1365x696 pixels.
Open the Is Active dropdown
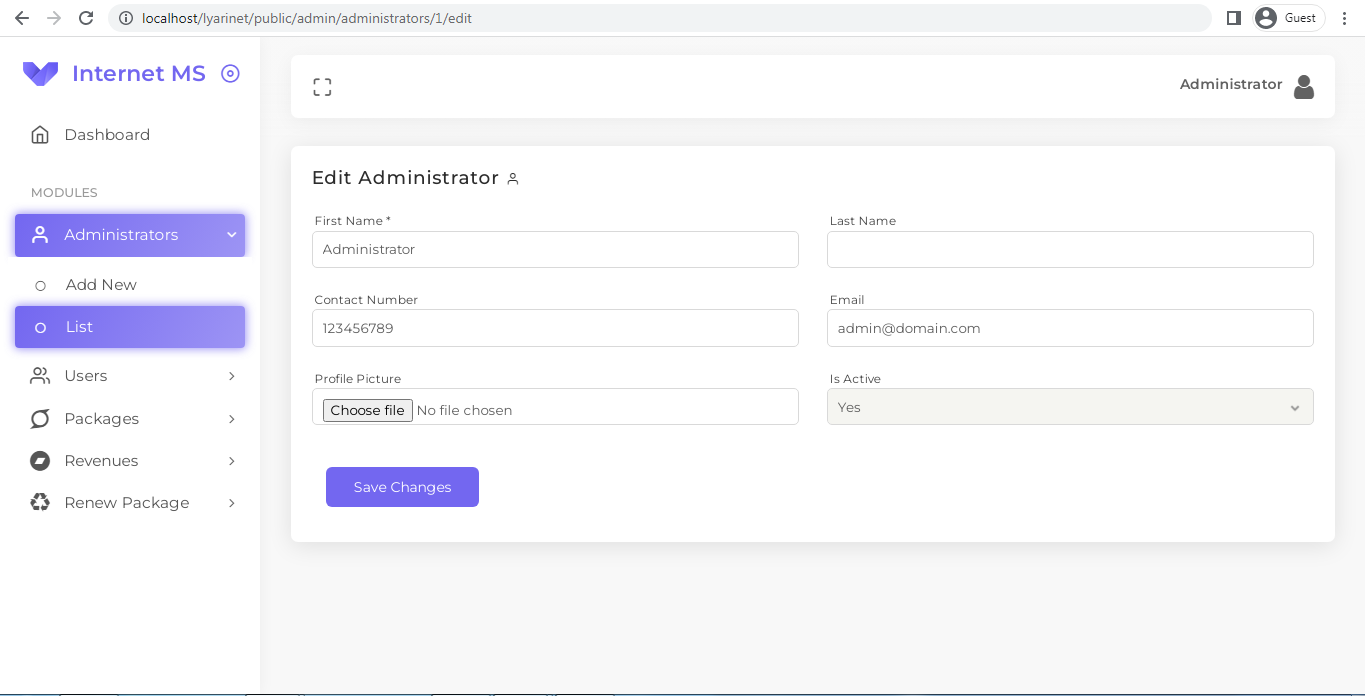(x=1069, y=406)
